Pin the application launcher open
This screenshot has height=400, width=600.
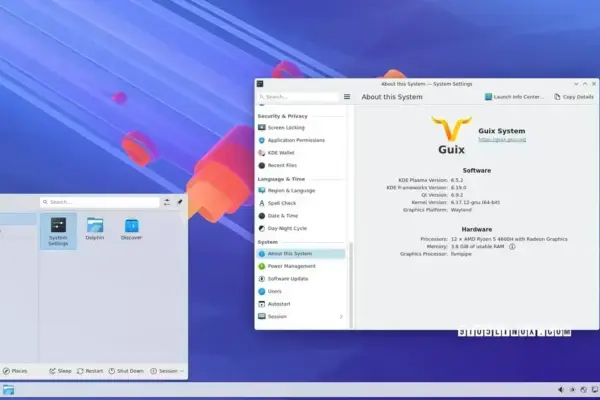[179, 202]
